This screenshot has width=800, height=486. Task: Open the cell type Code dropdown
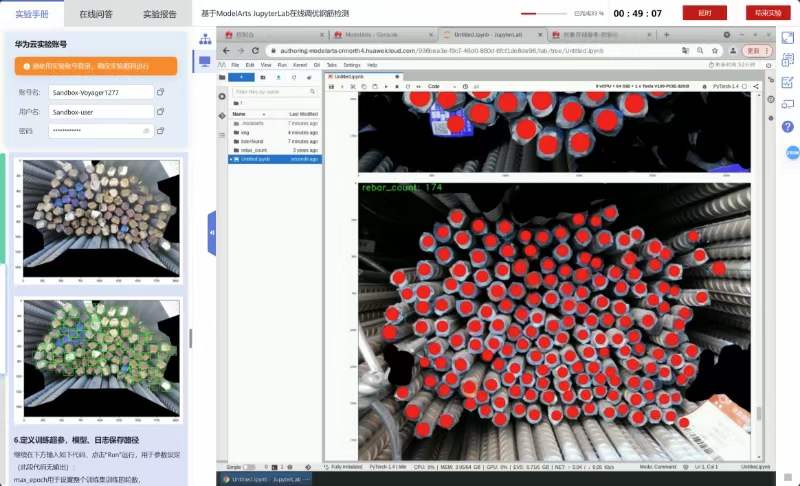pos(441,87)
